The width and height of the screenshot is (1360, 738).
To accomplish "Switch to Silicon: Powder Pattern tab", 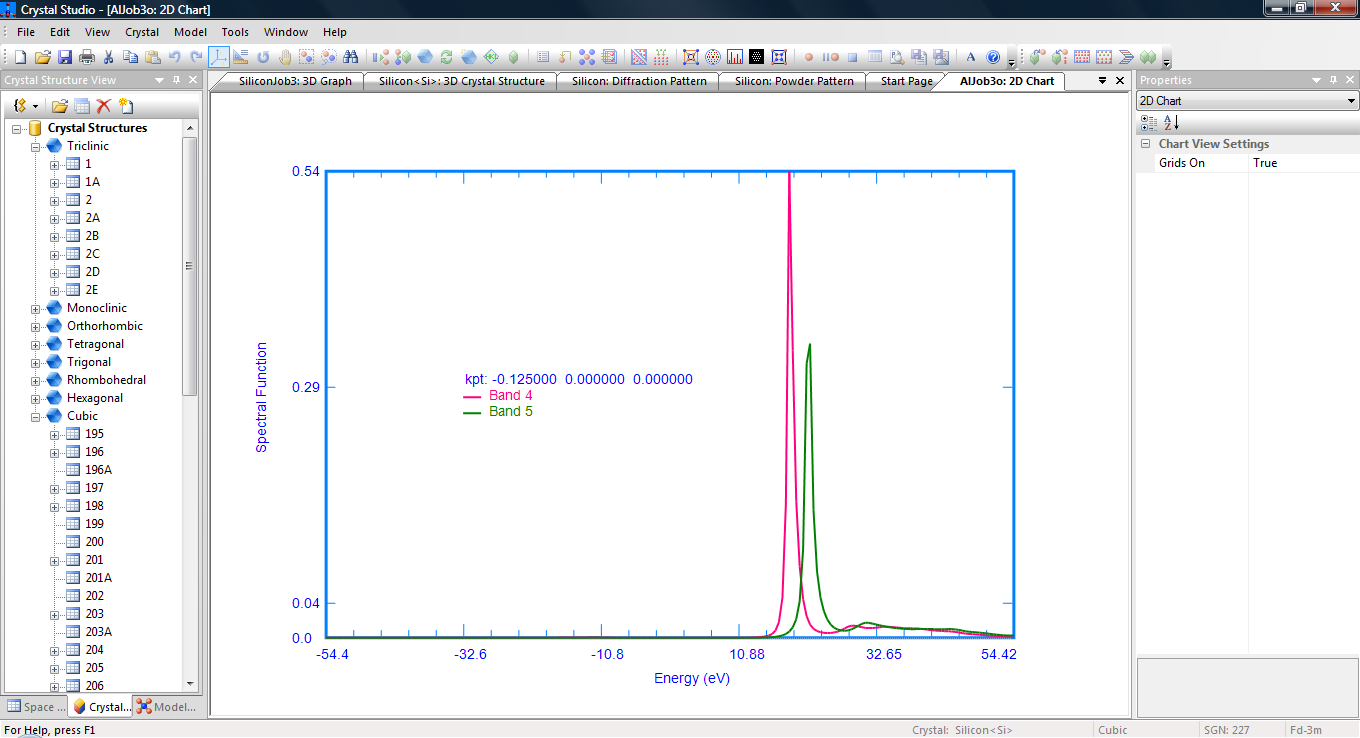I will [794, 81].
